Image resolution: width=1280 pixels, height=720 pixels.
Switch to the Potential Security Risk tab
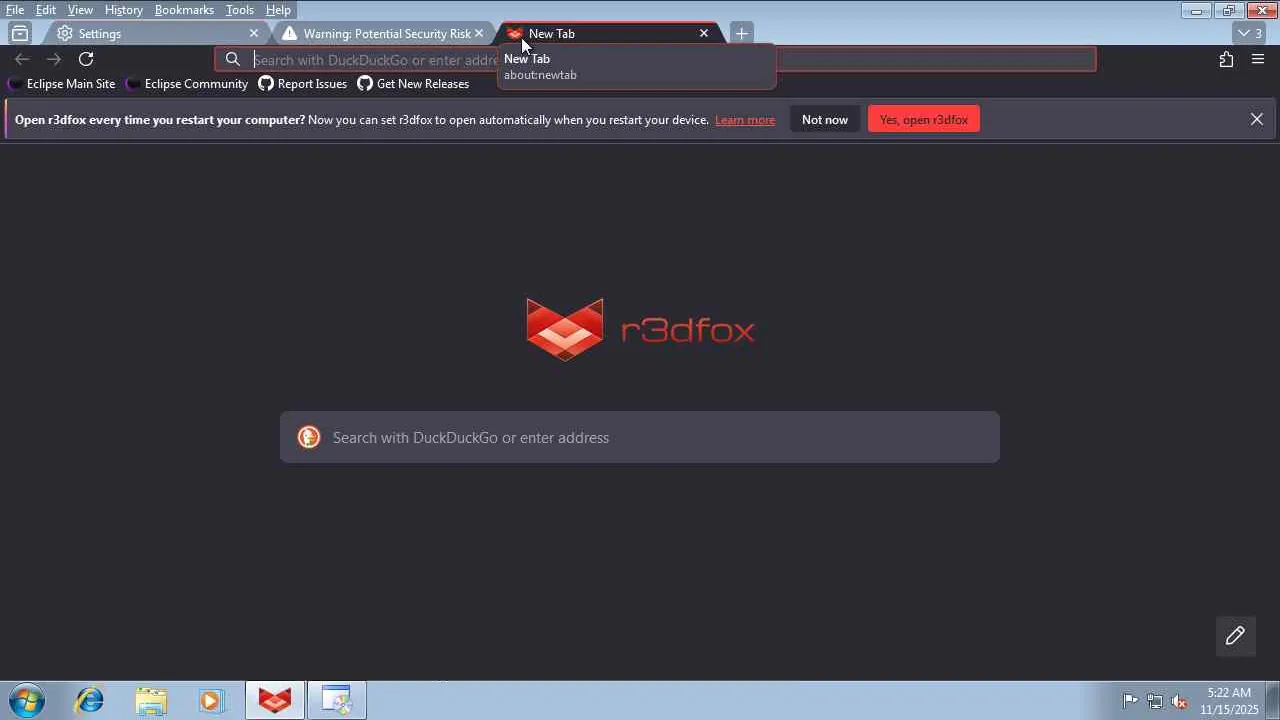click(x=384, y=33)
